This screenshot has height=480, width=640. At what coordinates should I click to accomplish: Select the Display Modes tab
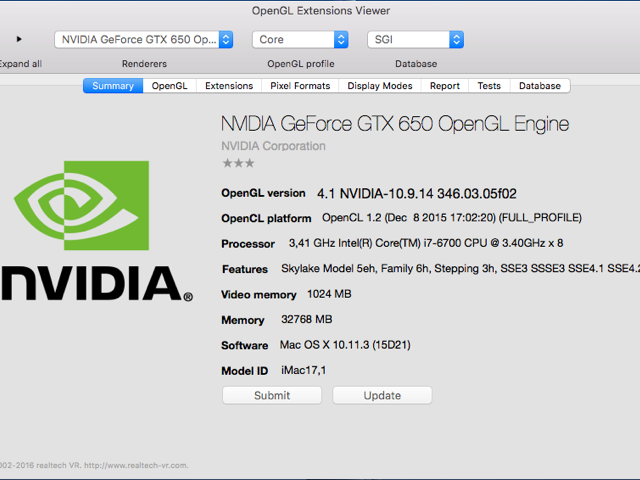380,86
